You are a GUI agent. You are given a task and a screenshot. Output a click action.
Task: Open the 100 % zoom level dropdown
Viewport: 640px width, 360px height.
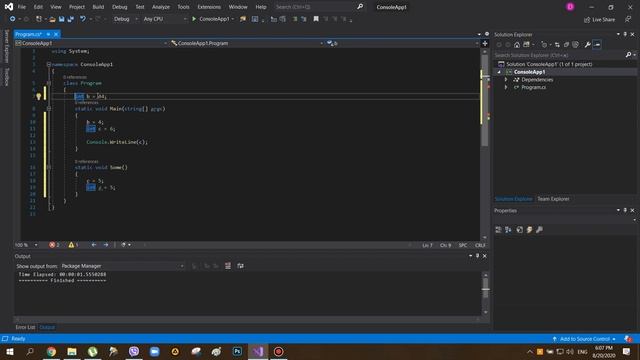[26, 245]
